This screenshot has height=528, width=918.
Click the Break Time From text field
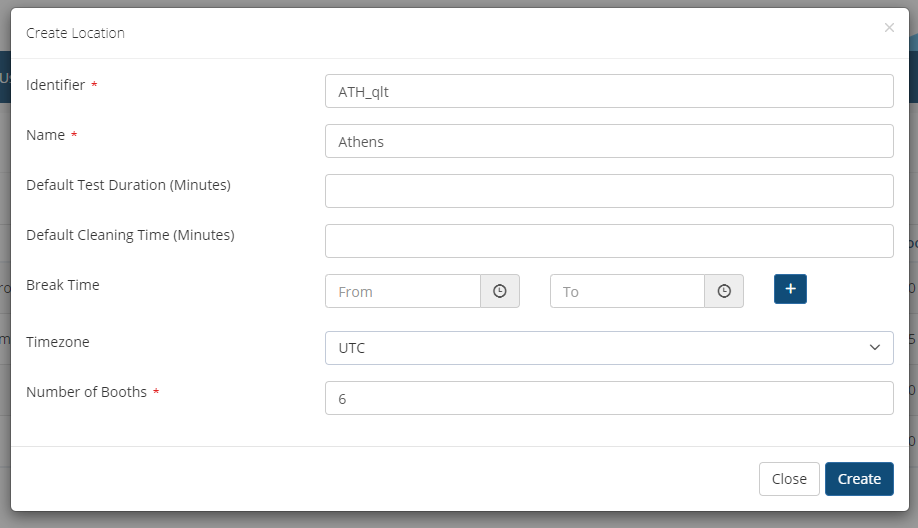403,291
